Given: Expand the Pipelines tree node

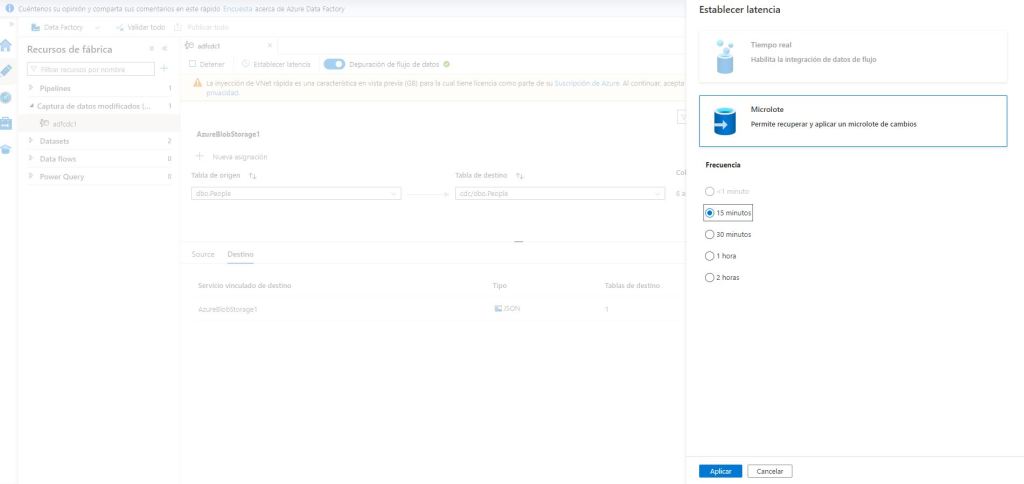Looking at the screenshot, I should point(32,88).
